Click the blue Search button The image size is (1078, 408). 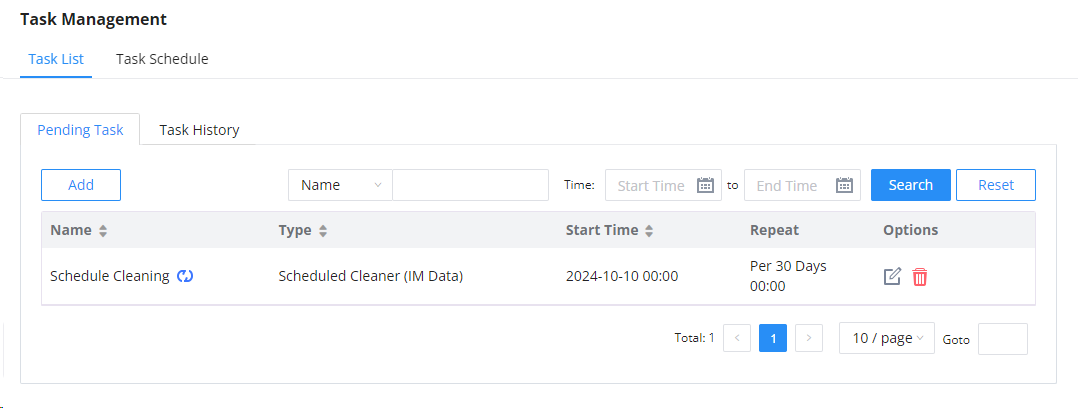[x=911, y=185]
